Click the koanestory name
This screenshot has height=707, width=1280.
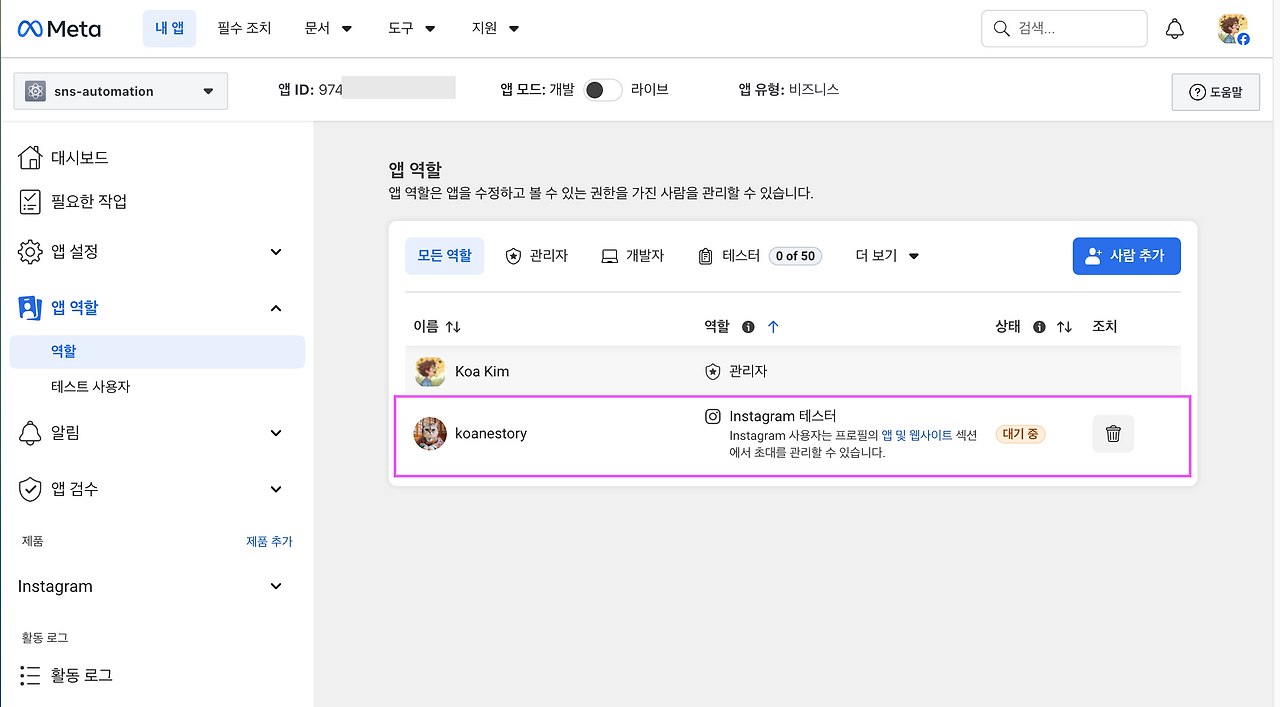491,433
